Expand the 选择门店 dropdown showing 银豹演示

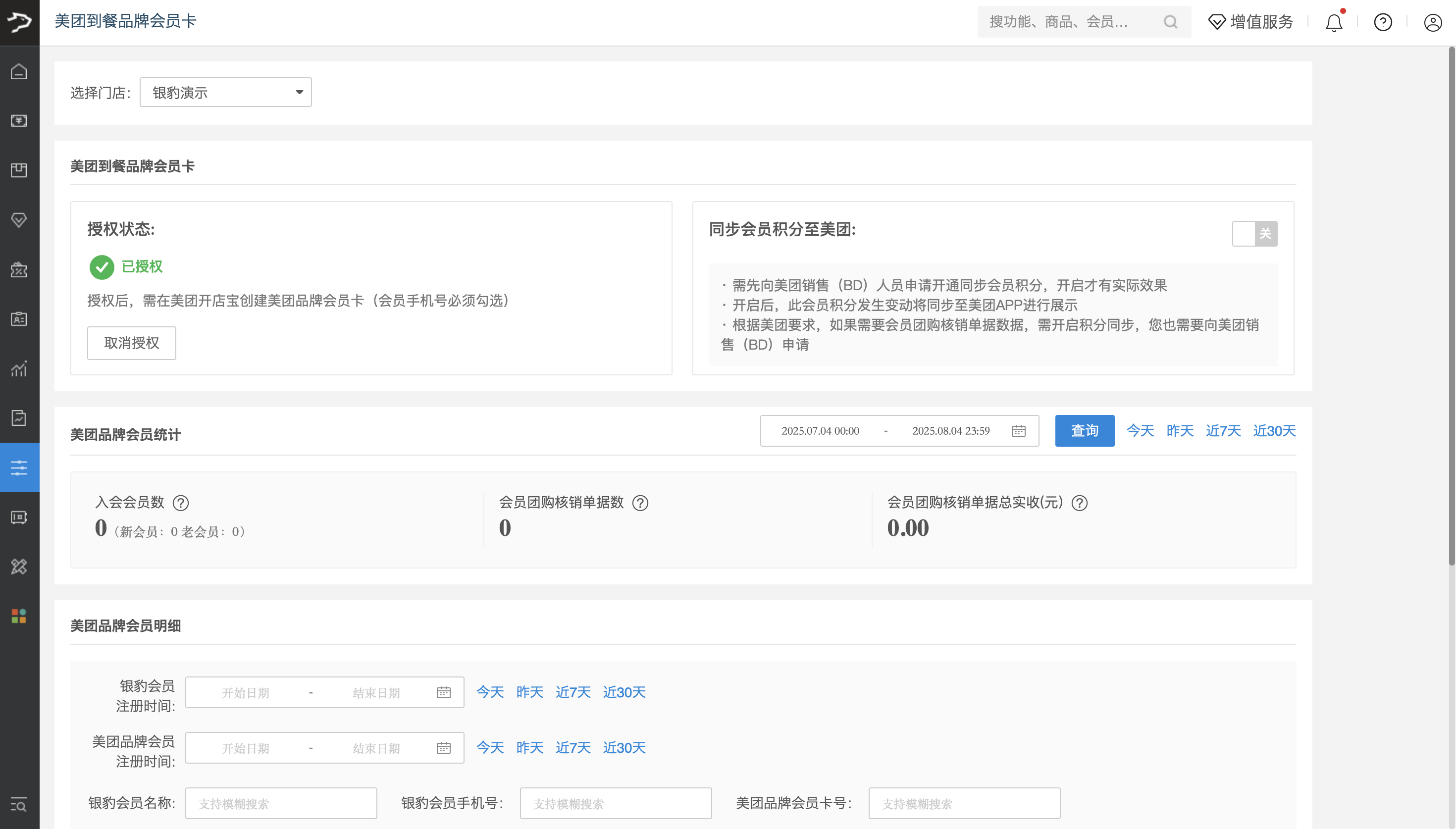pos(225,92)
